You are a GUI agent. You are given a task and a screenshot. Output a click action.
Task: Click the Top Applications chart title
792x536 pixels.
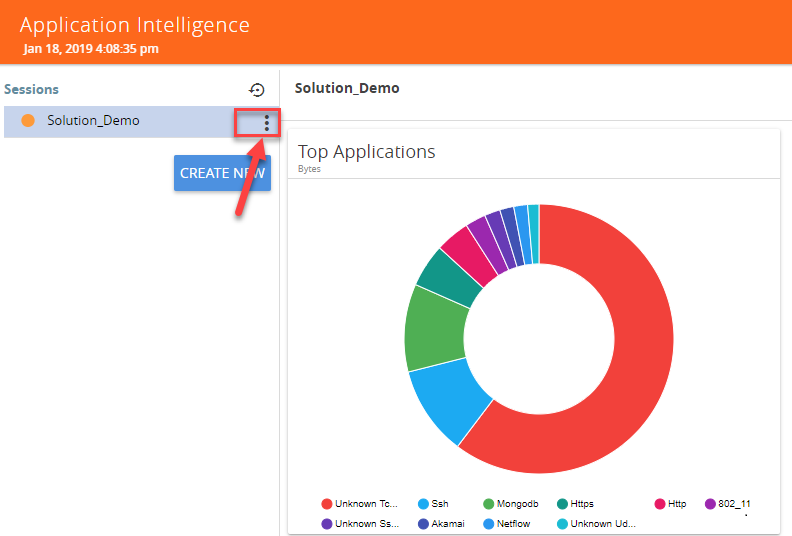[367, 152]
